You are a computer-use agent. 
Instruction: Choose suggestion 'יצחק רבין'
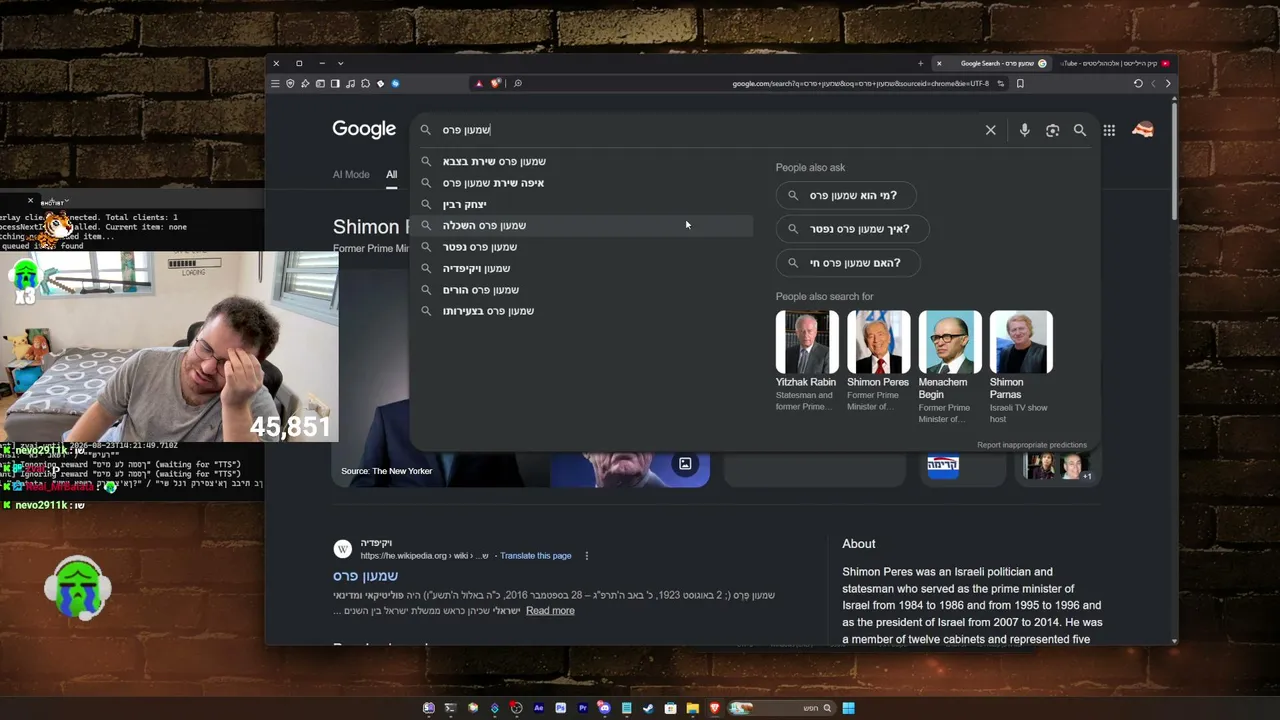pos(582,204)
